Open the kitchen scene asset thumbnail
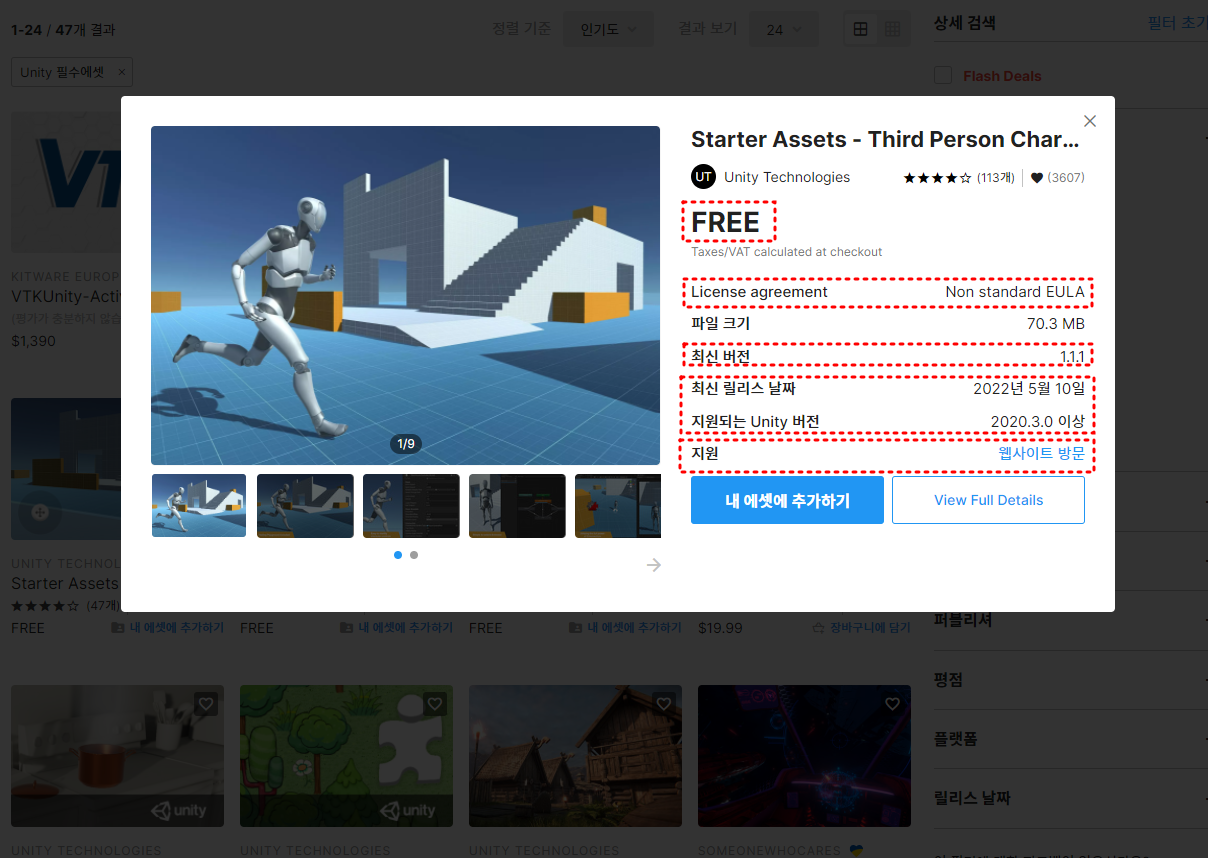 pos(117,756)
